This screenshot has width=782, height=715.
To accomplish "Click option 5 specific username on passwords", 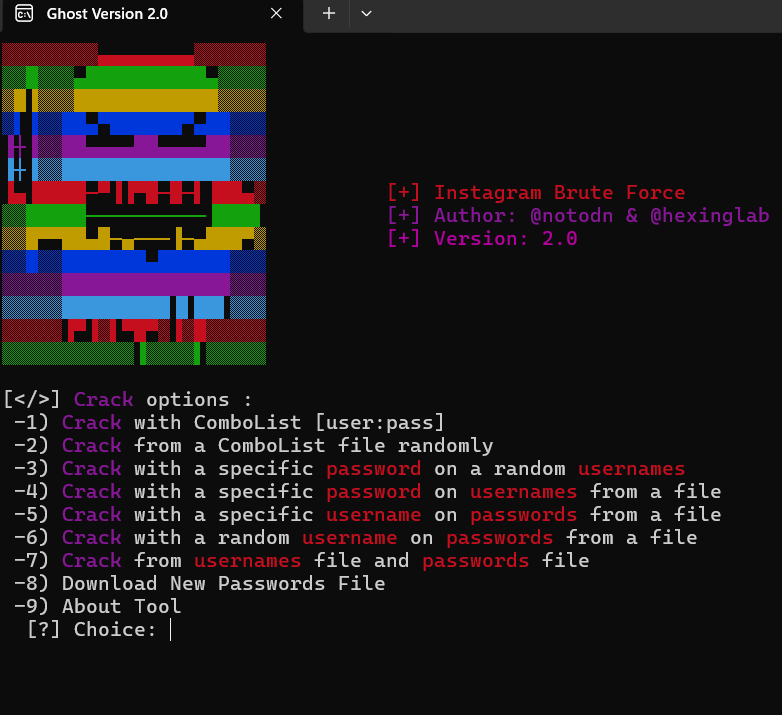I will (367, 515).
